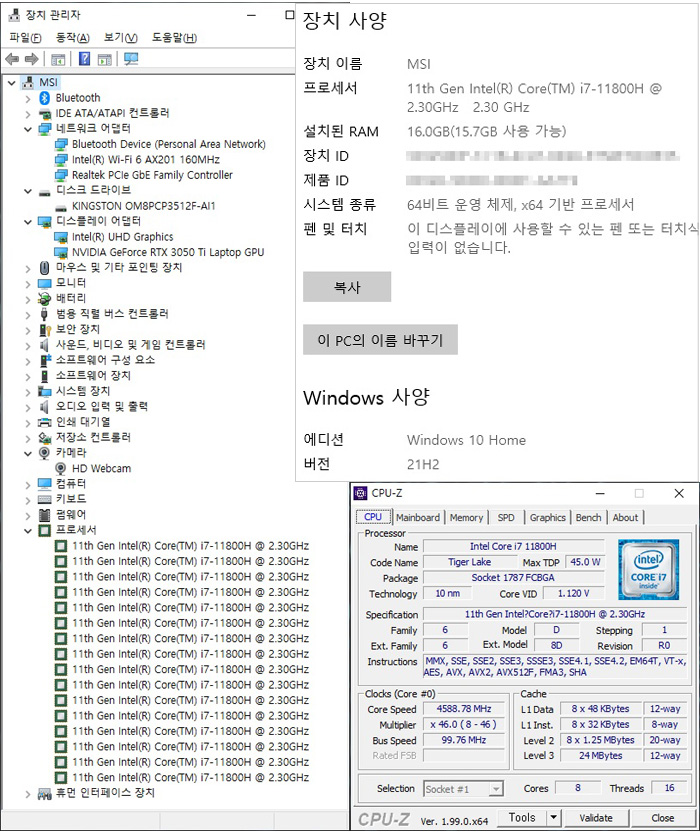Viewport: 700px width, 834px height.
Task: Open the Tools dropdown arrow in CPU-Z
Action: point(553,817)
